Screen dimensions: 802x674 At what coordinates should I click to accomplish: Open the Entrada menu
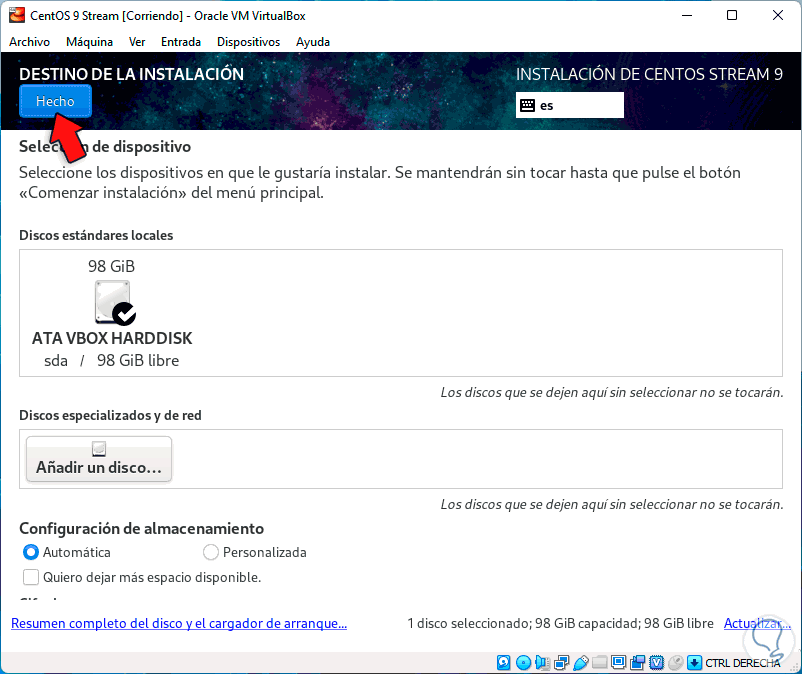pos(181,42)
